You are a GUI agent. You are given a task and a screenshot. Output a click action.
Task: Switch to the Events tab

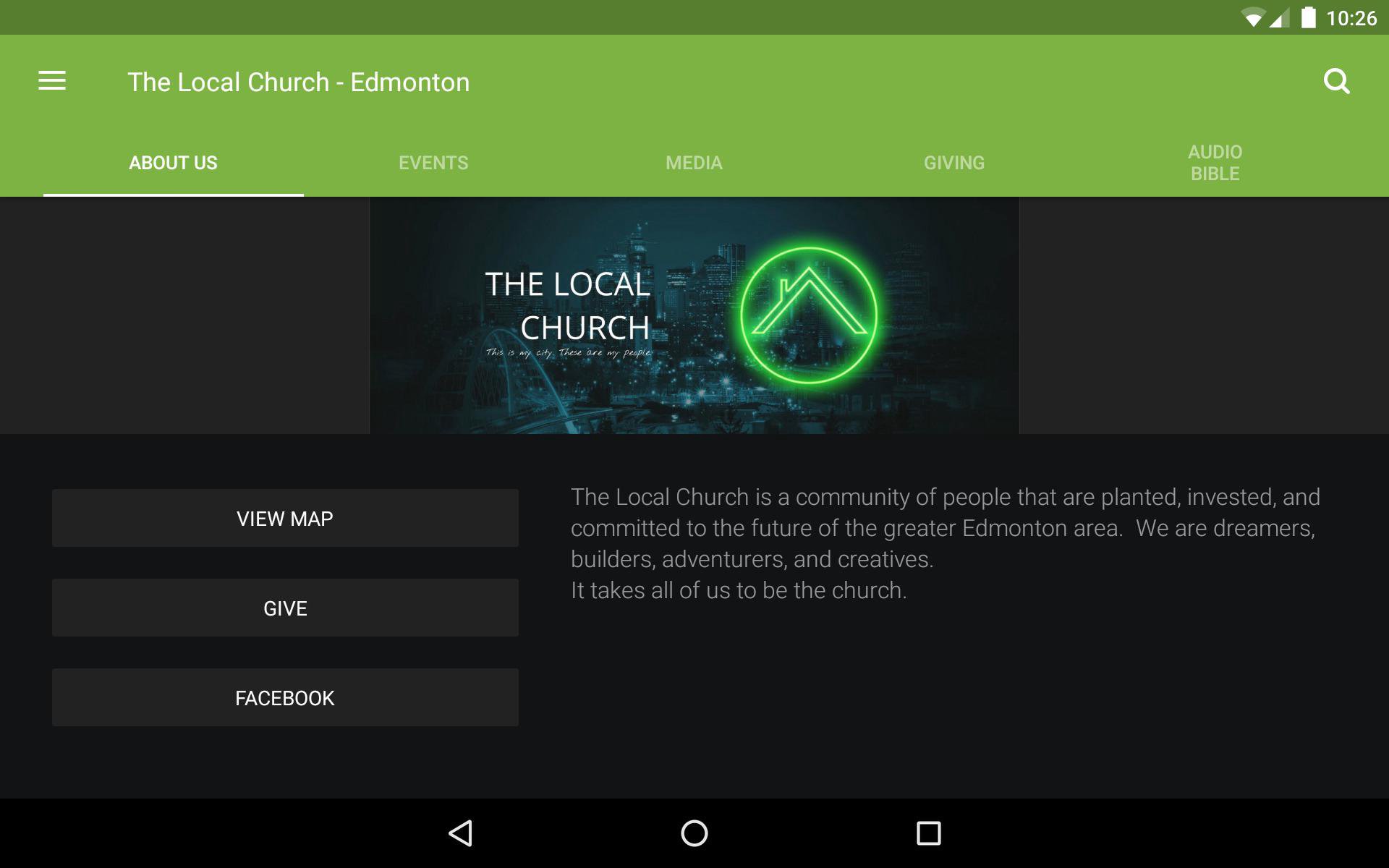coord(433,163)
